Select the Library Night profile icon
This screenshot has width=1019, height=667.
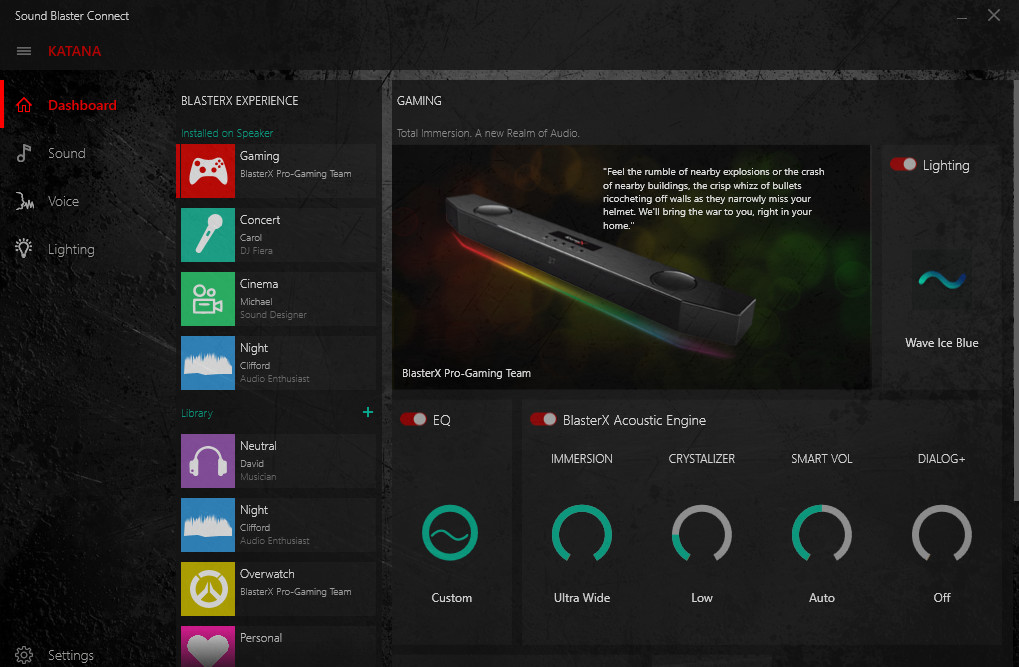pos(208,525)
